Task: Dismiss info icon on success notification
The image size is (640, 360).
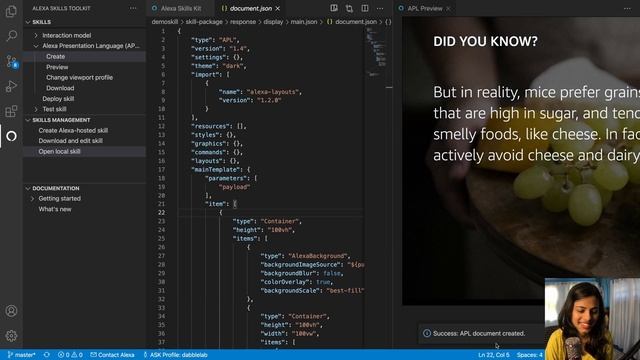Action: pyautogui.click(x=427, y=333)
